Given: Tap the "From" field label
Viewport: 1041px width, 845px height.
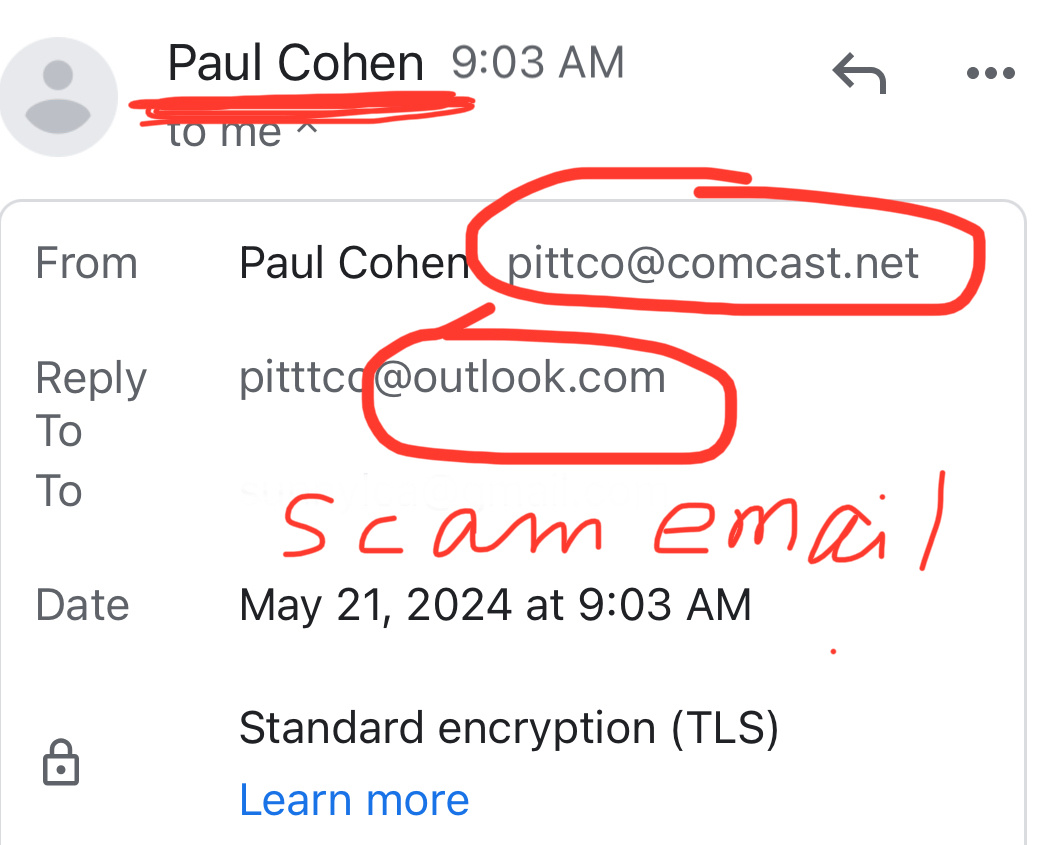Looking at the screenshot, I should point(86,264).
